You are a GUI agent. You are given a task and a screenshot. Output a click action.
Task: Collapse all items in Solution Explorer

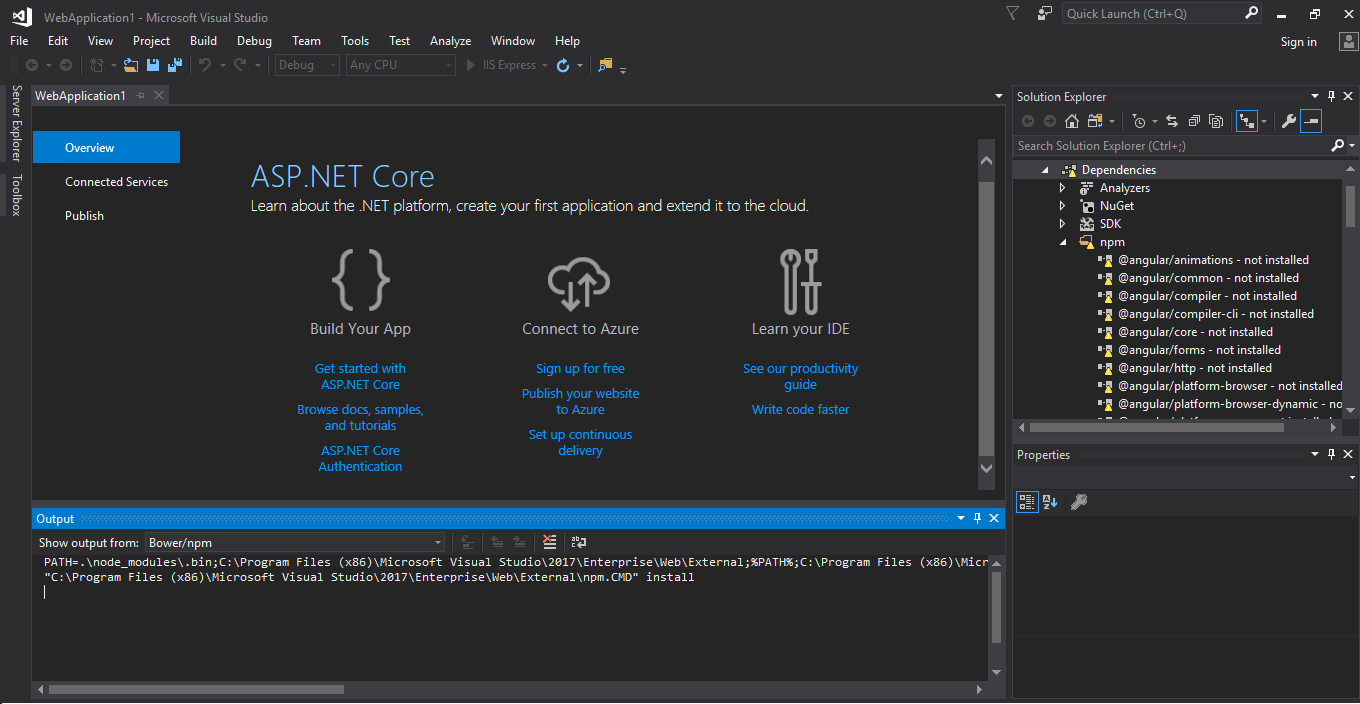[1194, 121]
